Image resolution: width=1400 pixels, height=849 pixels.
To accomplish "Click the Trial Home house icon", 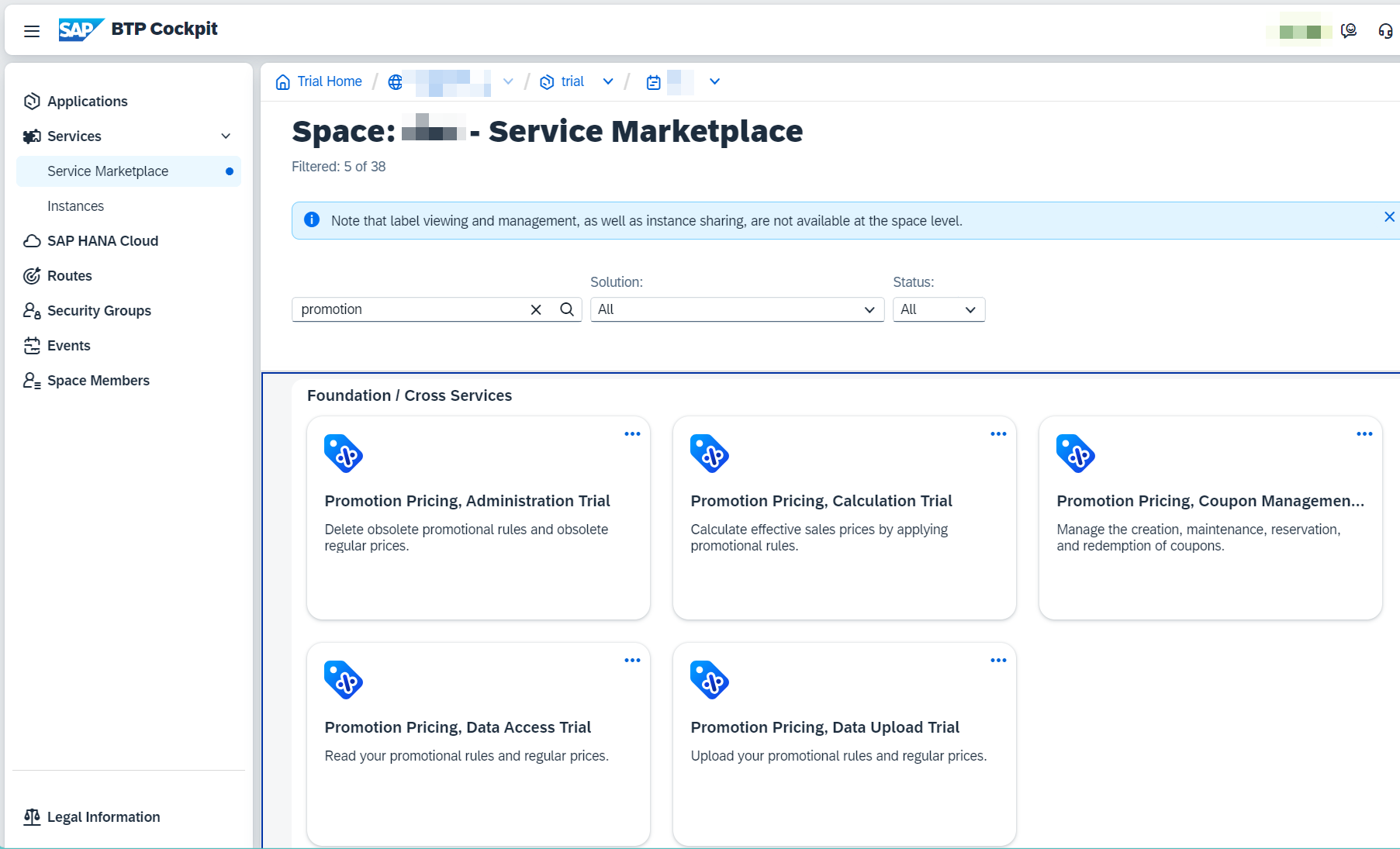I will point(283,82).
